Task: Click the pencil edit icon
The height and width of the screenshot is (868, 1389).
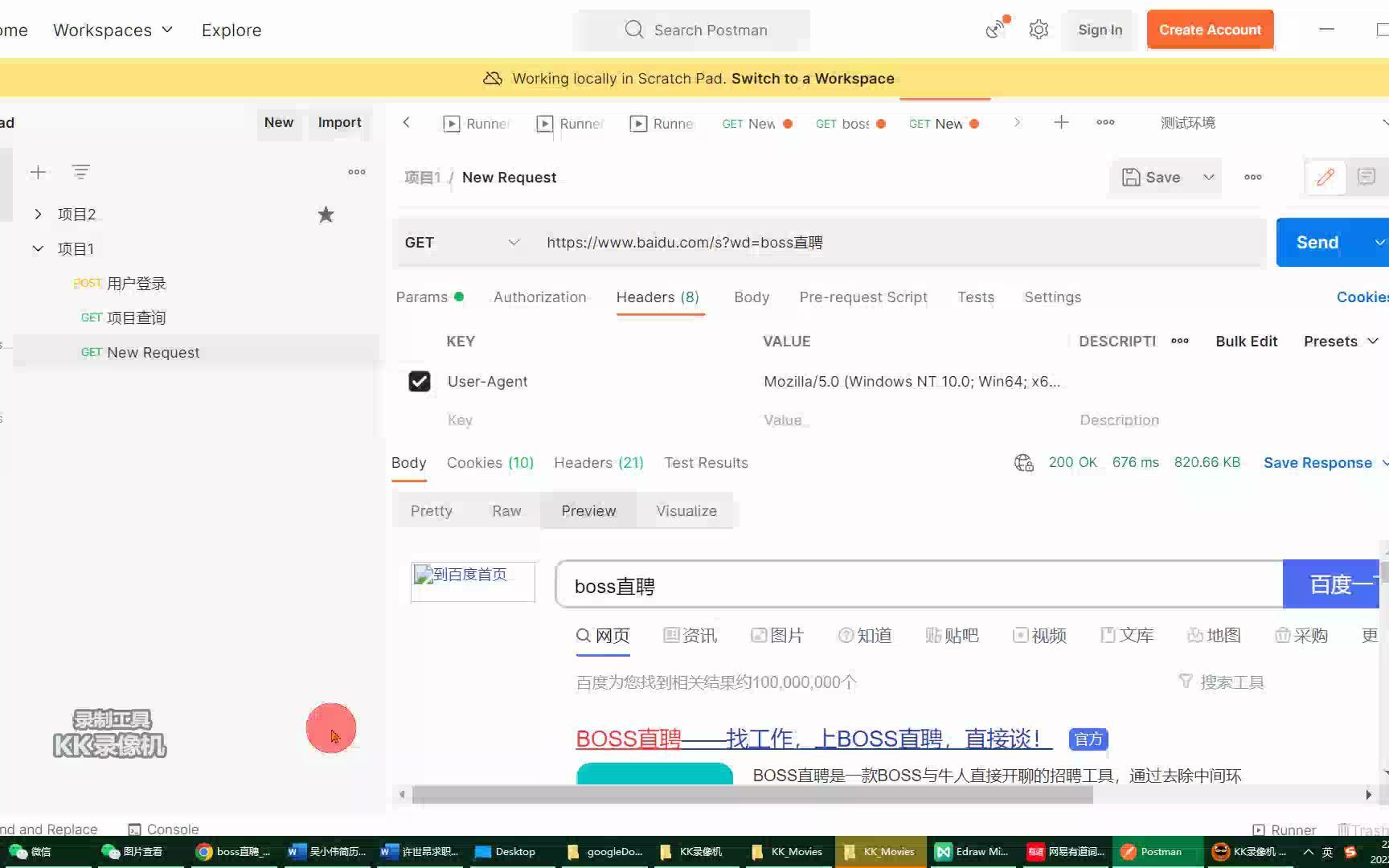Action: (1325, 178)
